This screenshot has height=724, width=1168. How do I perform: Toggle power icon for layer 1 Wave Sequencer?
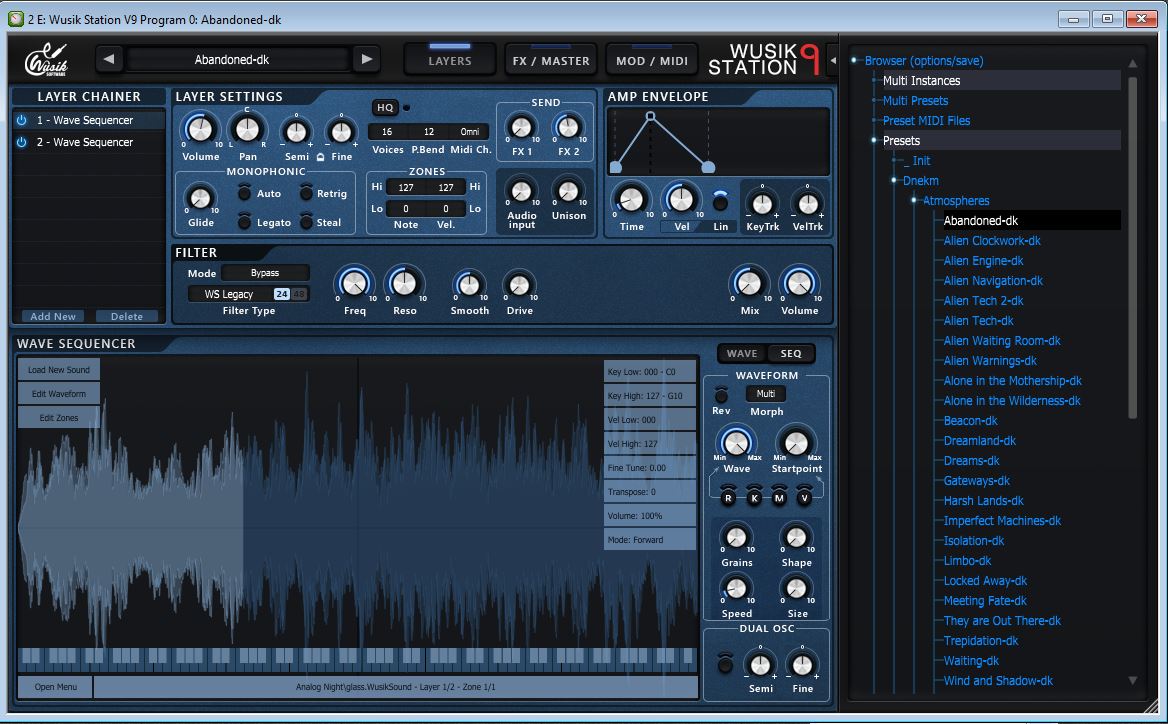(22, 120)
